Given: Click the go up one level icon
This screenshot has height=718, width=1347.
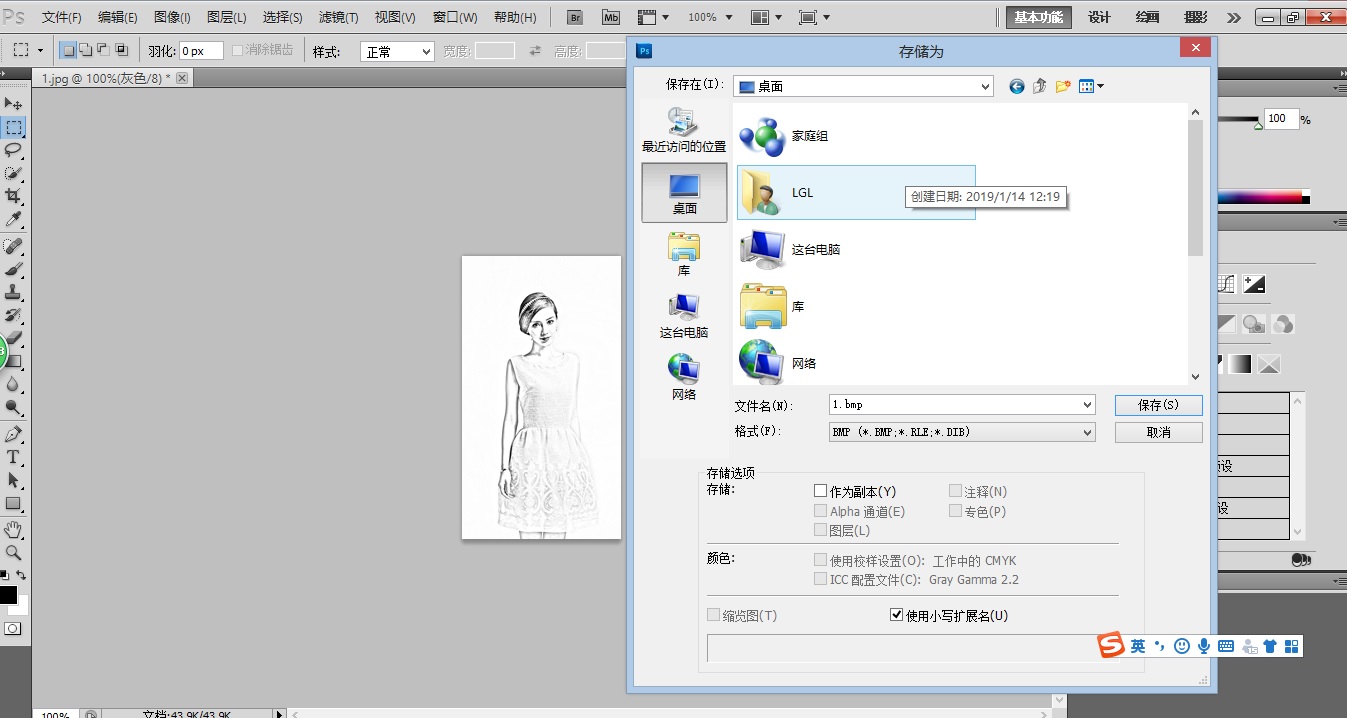Looking at the screenshot, I should 1040,87.
